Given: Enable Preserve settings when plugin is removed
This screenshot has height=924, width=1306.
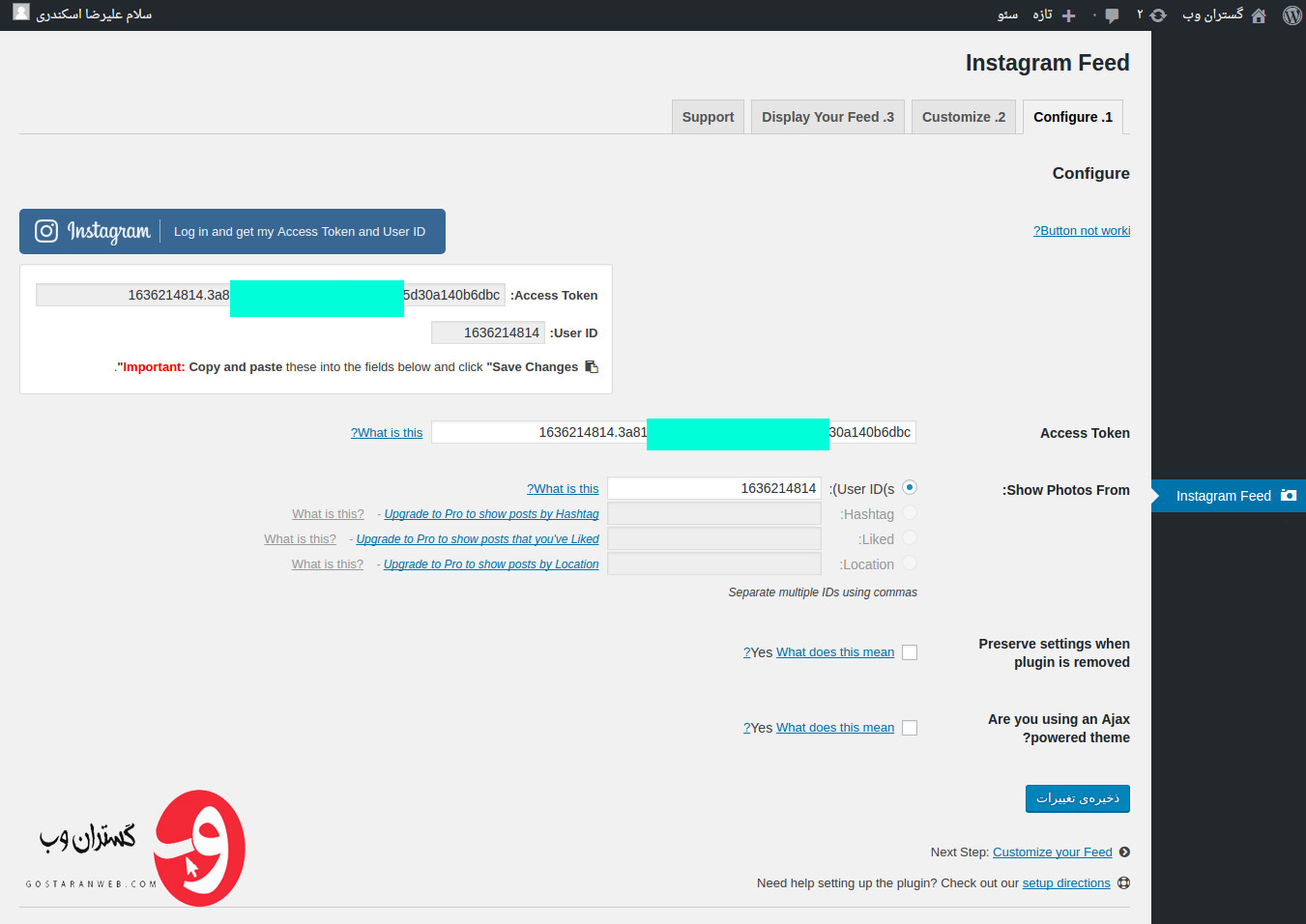Looking at the screenshot, I should pos(910,652).
